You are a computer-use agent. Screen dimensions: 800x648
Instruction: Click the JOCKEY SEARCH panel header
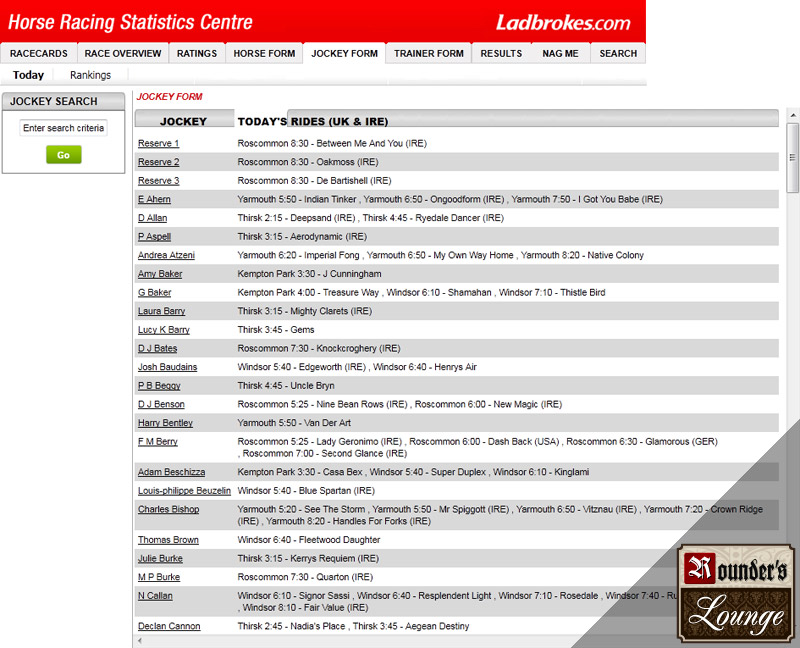pyautogui.click(x=63, y=101)
